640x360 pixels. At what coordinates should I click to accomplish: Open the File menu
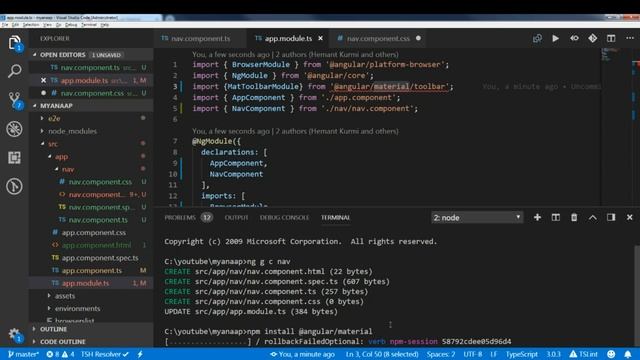pos(5,25)
